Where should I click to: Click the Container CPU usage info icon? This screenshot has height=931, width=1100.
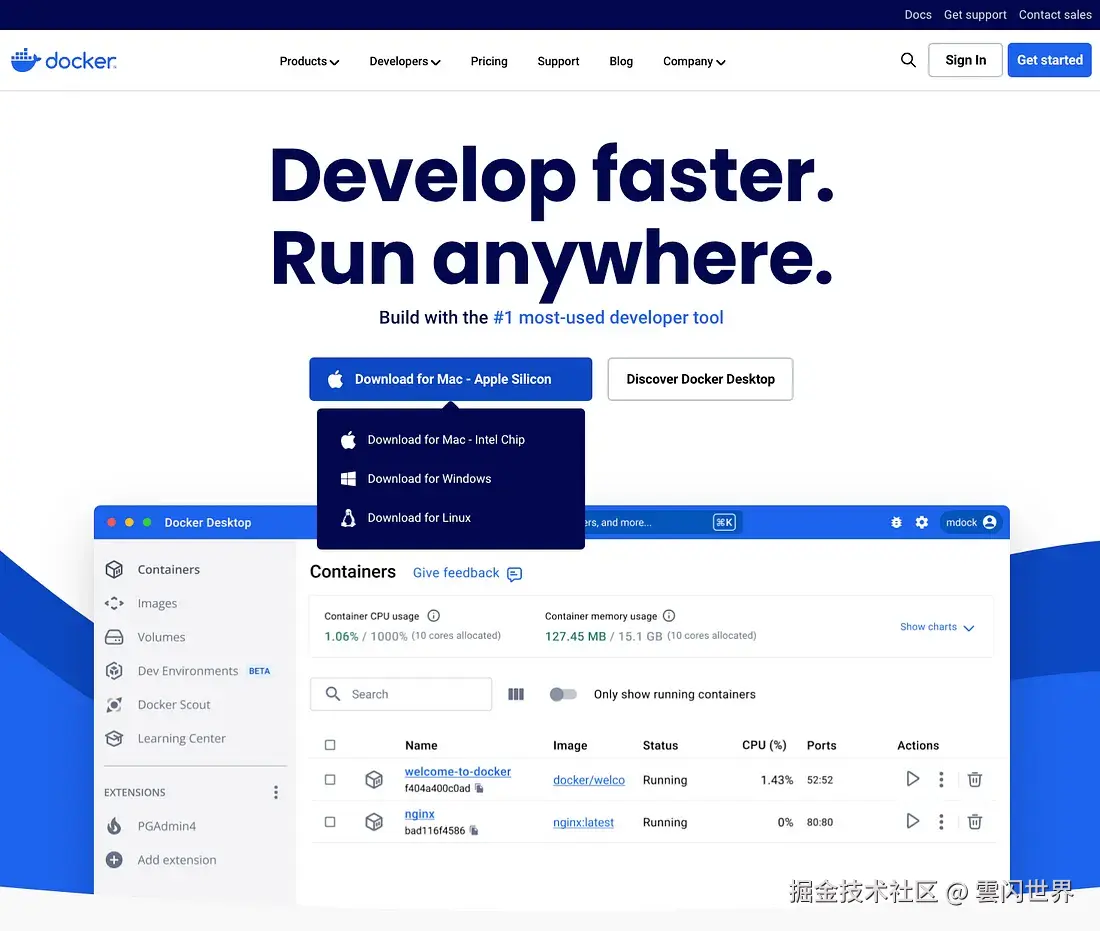[434, 615]
